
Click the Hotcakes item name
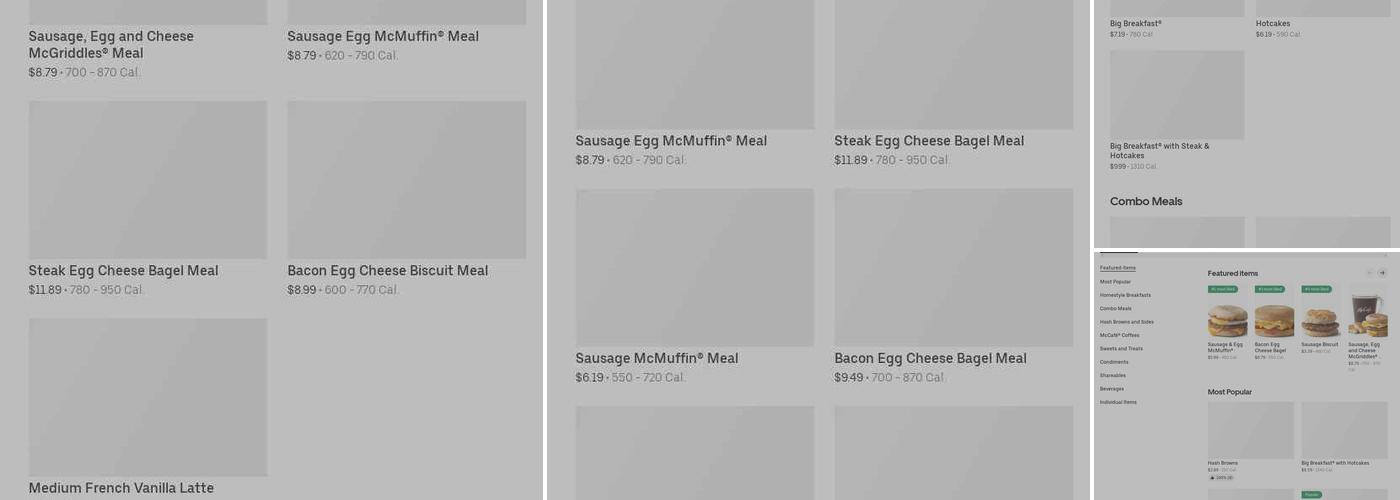(x=1273, y=24)
